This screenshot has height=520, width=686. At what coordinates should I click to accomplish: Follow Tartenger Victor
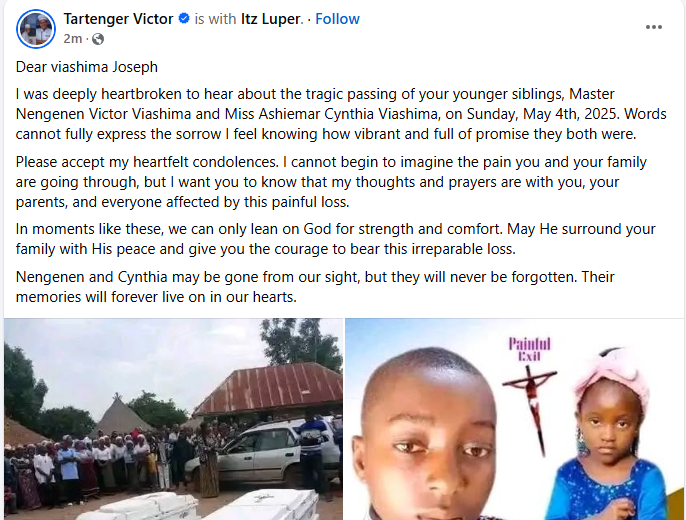tap(337, 19)
